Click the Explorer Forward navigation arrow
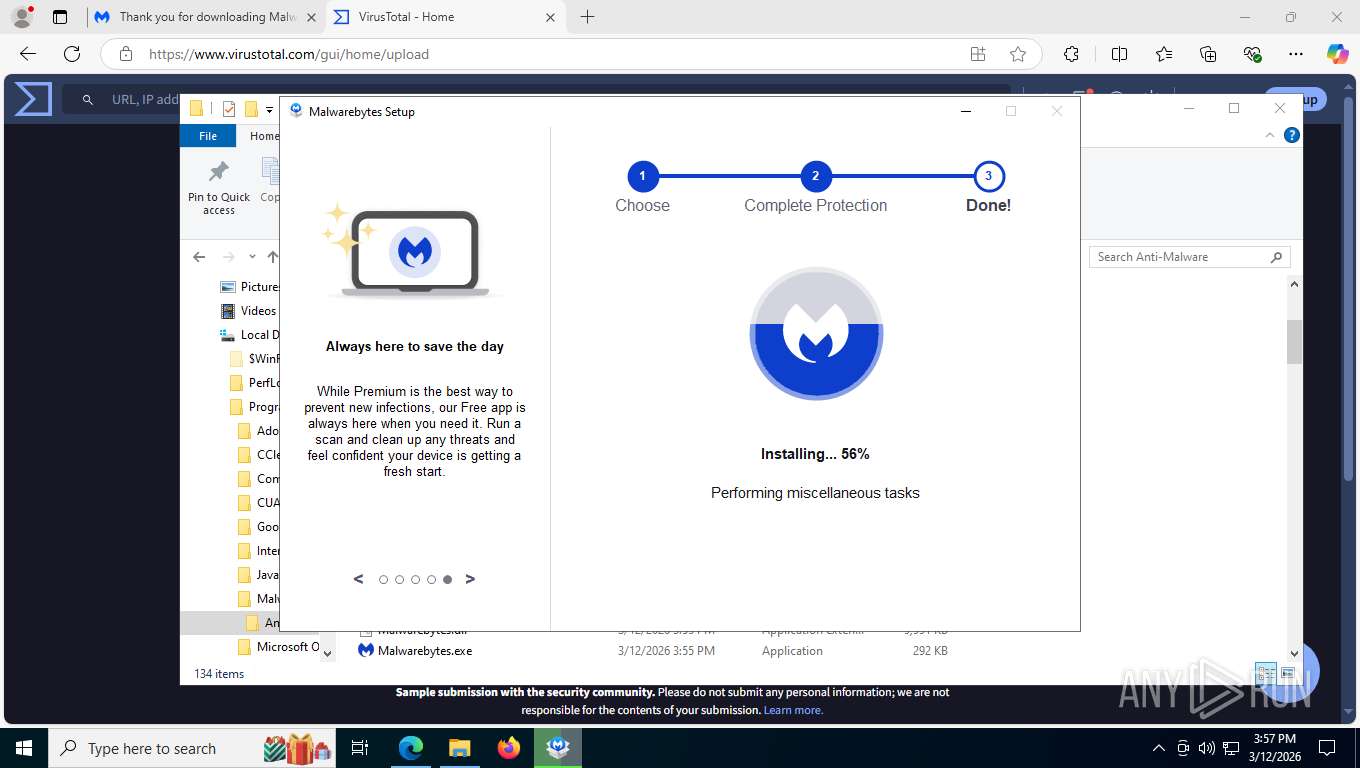This screenshot has width=1360, height=768. [228, 257]
